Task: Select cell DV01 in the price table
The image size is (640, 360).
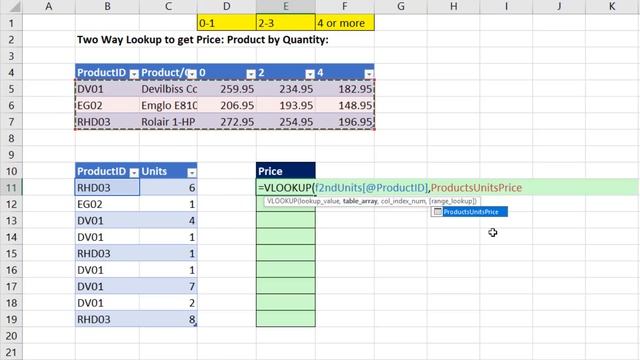Action: pyautogui.click(x=107, y=89)
